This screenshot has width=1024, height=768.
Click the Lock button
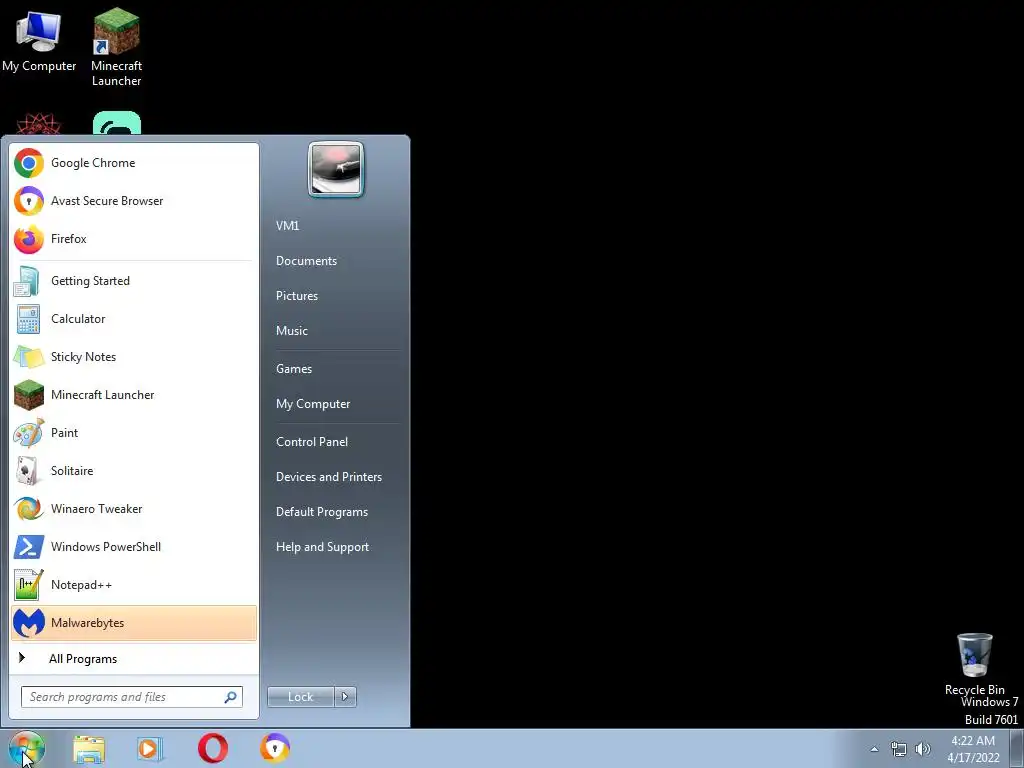click(x=300, y=697)
